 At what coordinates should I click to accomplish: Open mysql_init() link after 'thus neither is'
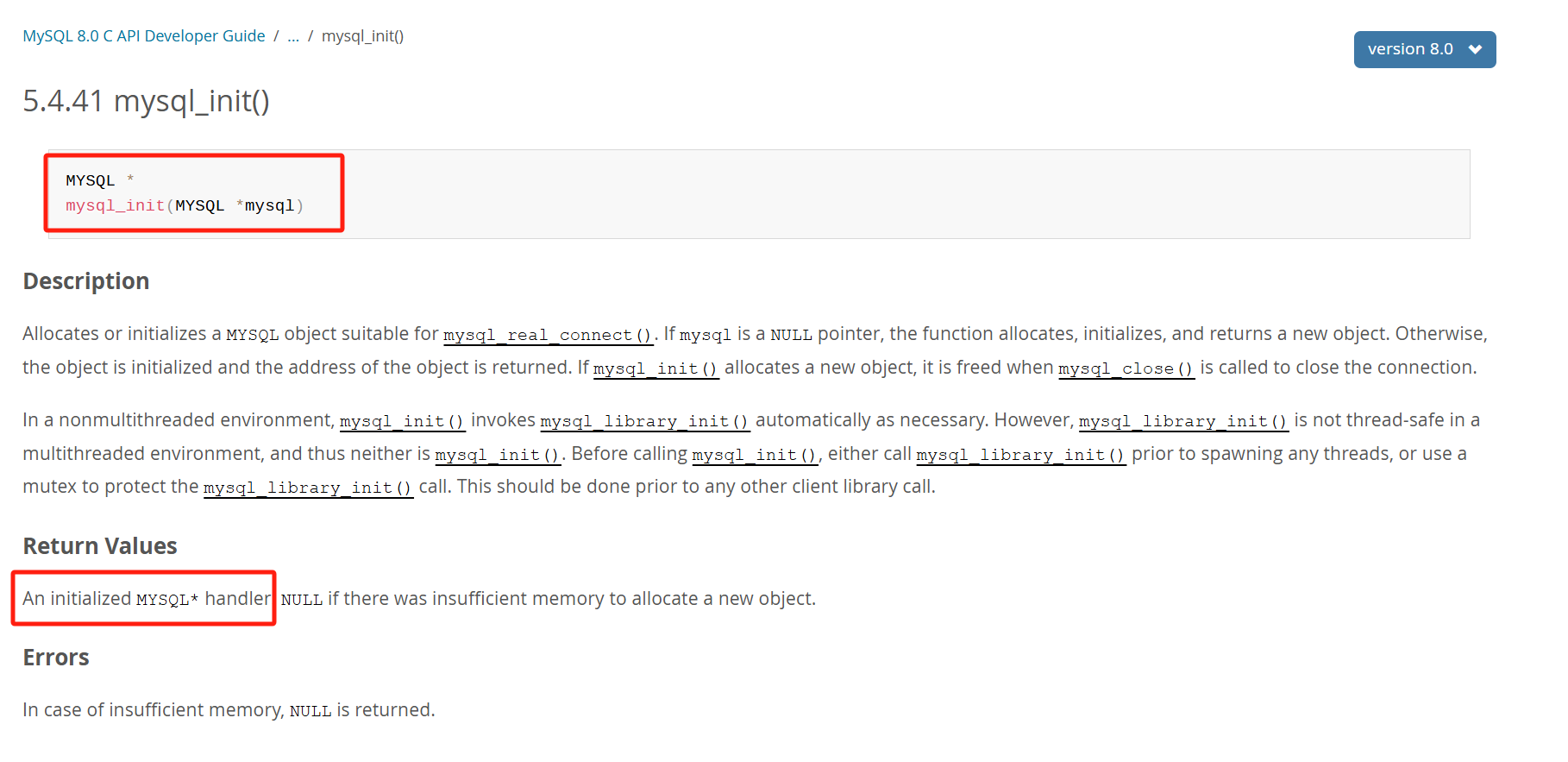(x=498, y=455)
